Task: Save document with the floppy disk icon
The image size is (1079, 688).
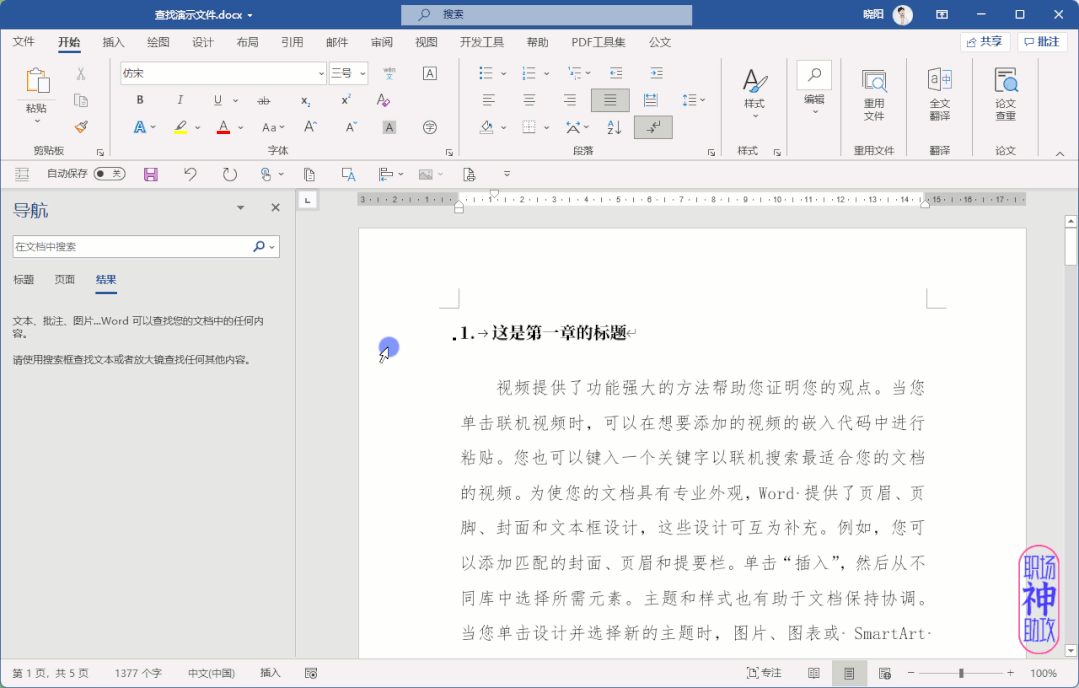Action: click(x=151, y=174)
